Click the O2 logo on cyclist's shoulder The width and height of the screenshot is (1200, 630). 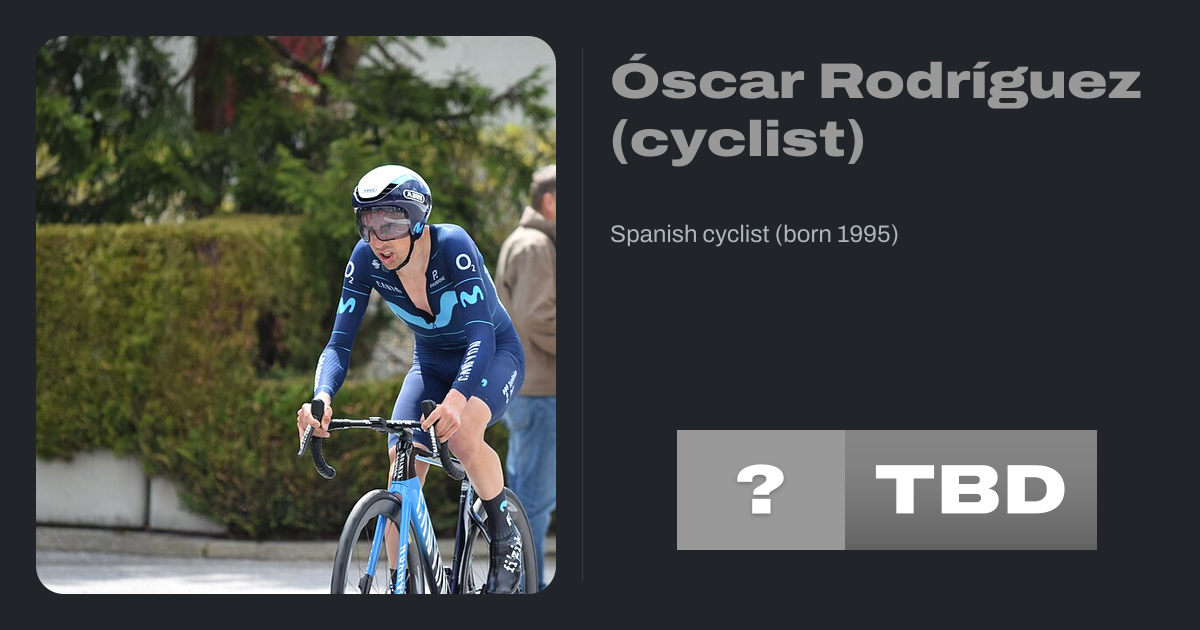(x=465, y=262)
